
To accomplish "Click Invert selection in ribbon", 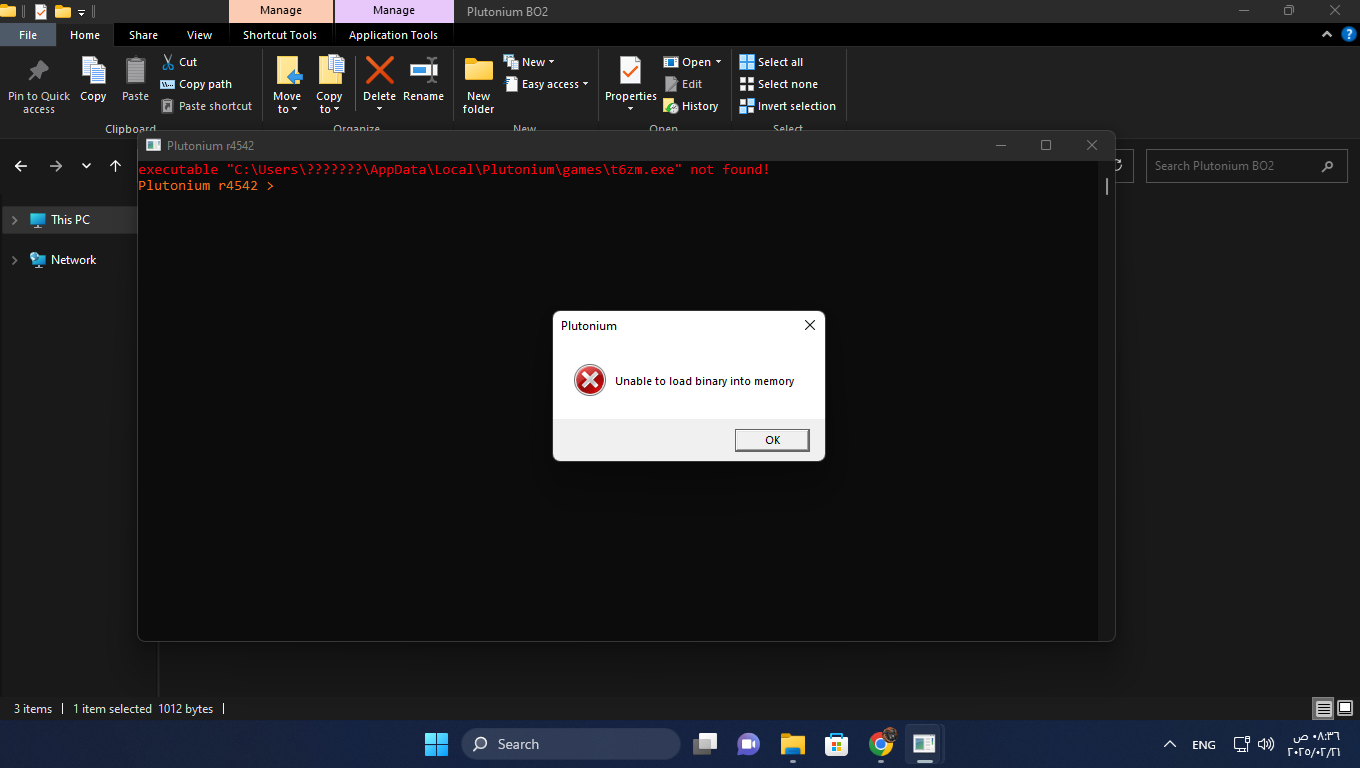I will (787, 106).
